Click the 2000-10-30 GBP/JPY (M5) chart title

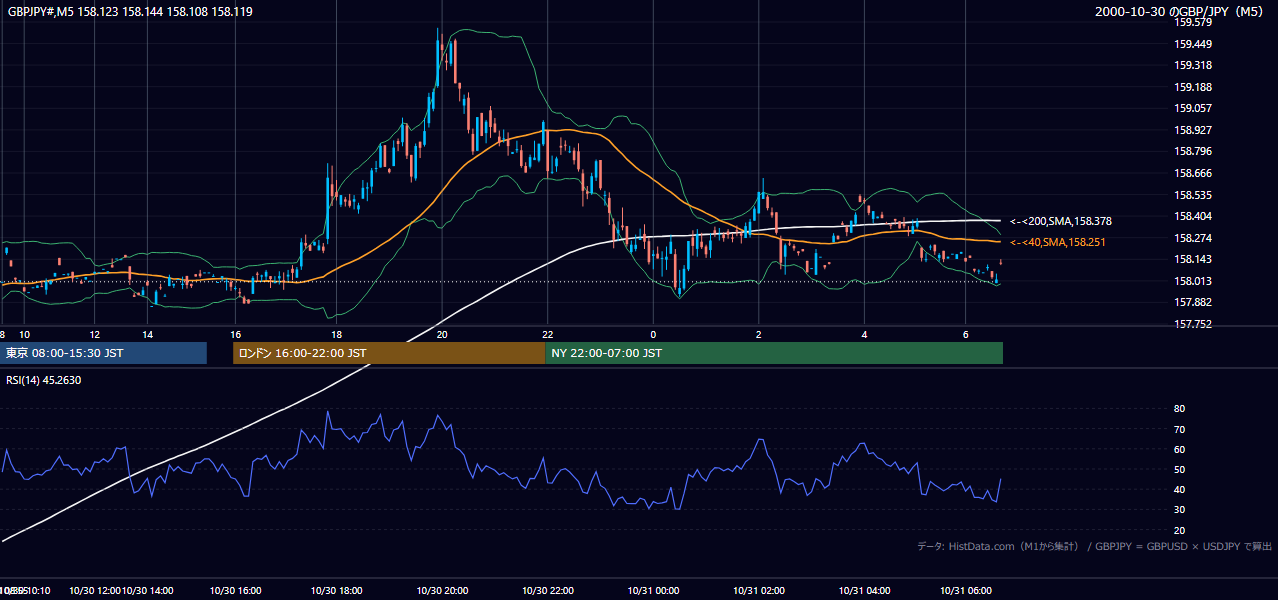pos(1180,11)
